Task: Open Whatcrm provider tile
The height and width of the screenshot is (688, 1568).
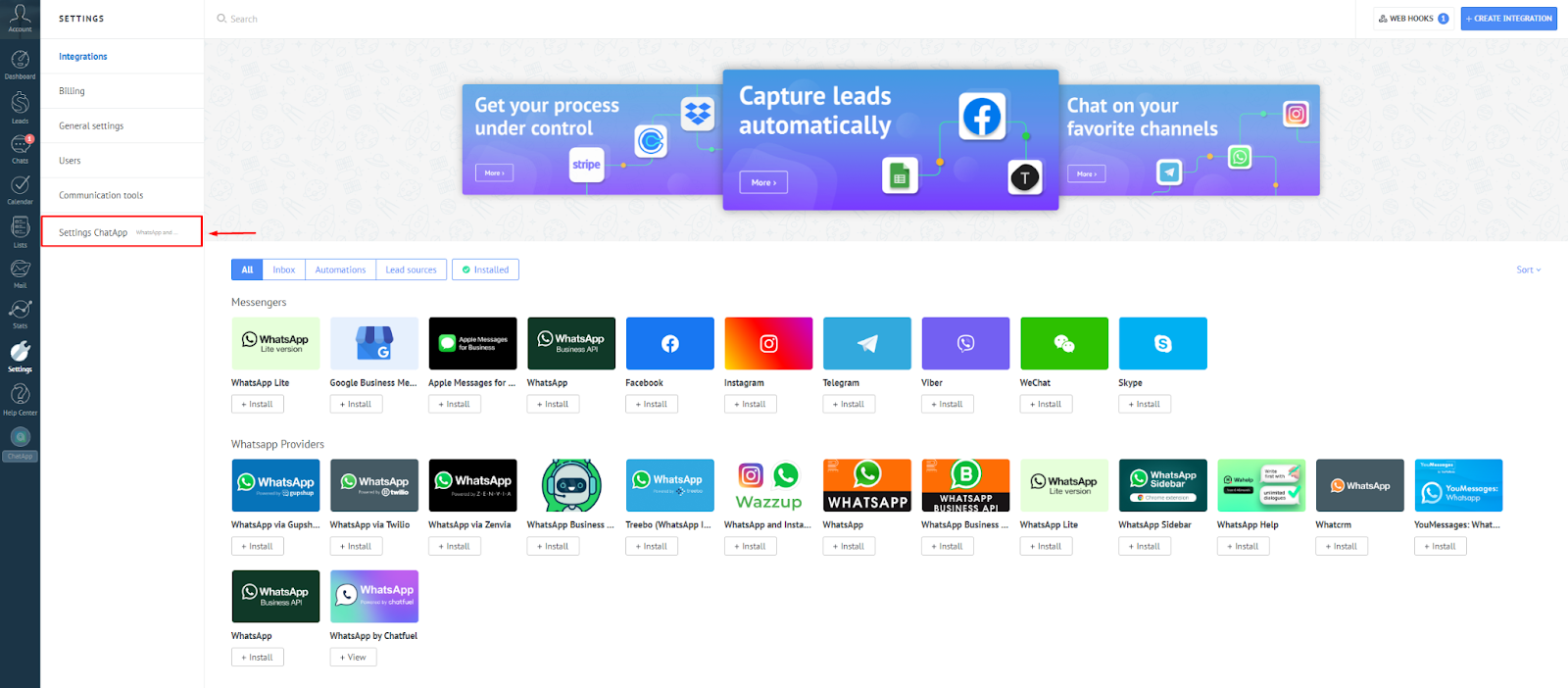Action: point(1360,485)
